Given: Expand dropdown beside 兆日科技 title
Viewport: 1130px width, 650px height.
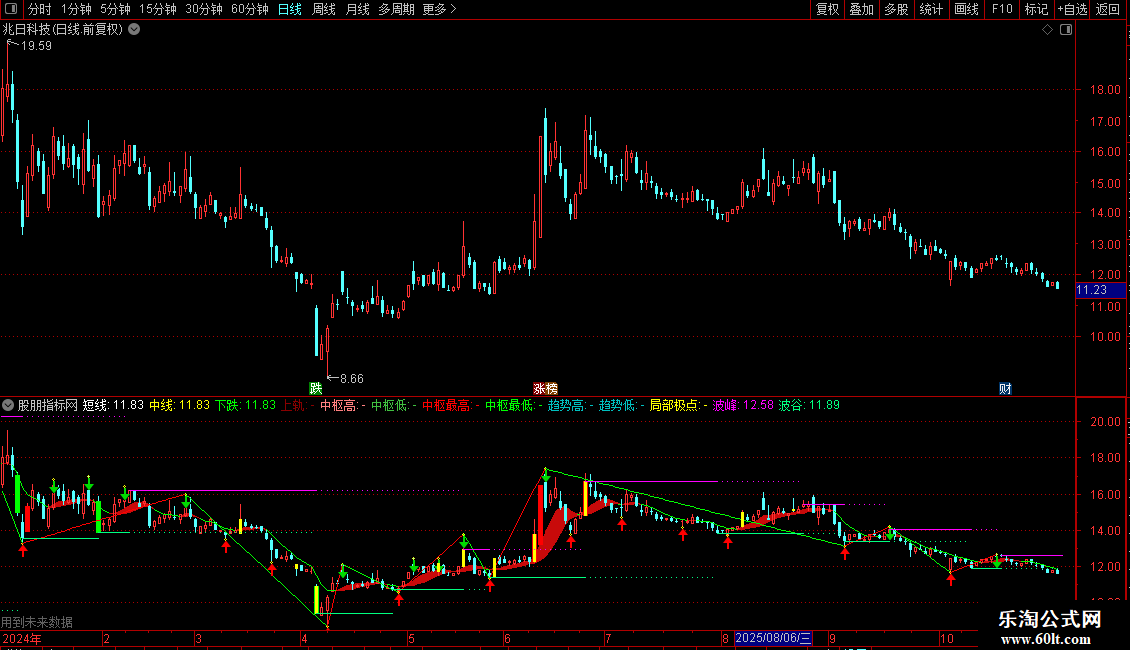Looking at the screenshot, I should [x=134, y=29].
